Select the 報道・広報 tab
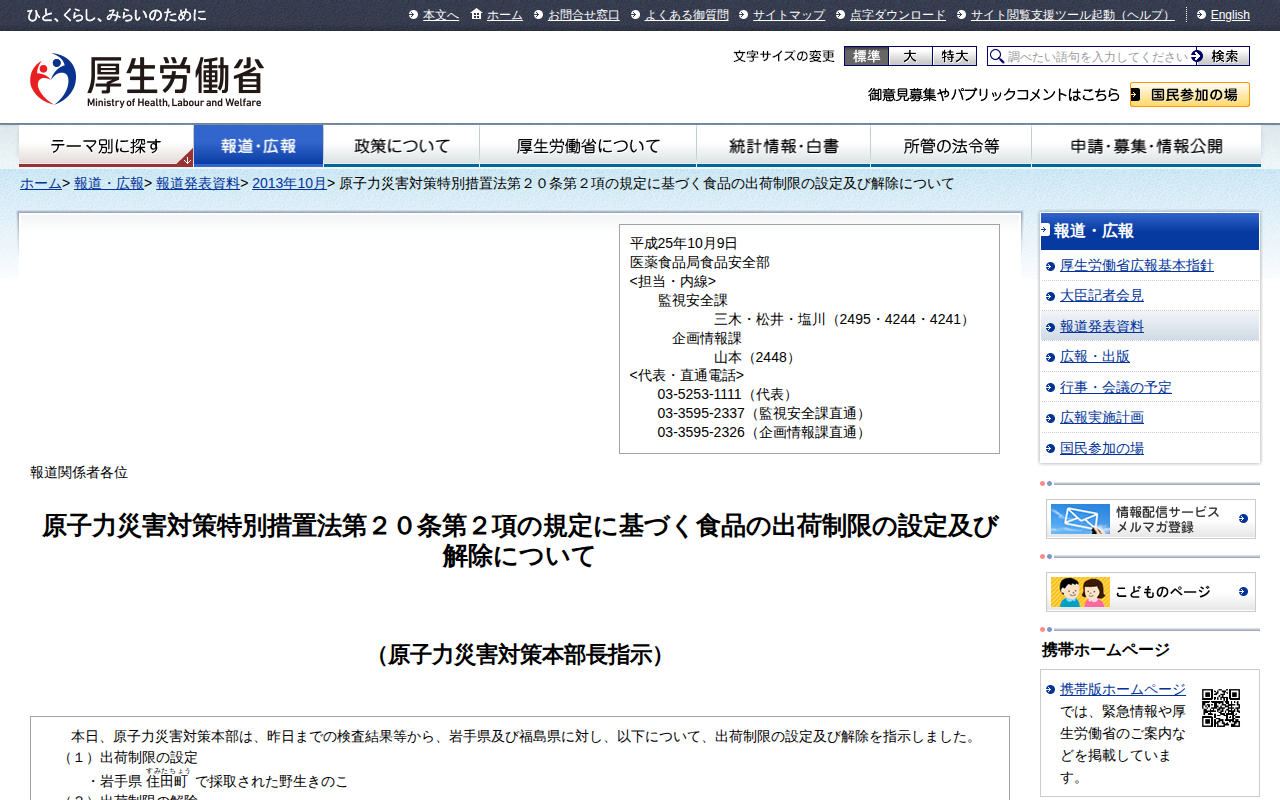The height and width of the screenshot is (800, 1280). pos(258,146)
